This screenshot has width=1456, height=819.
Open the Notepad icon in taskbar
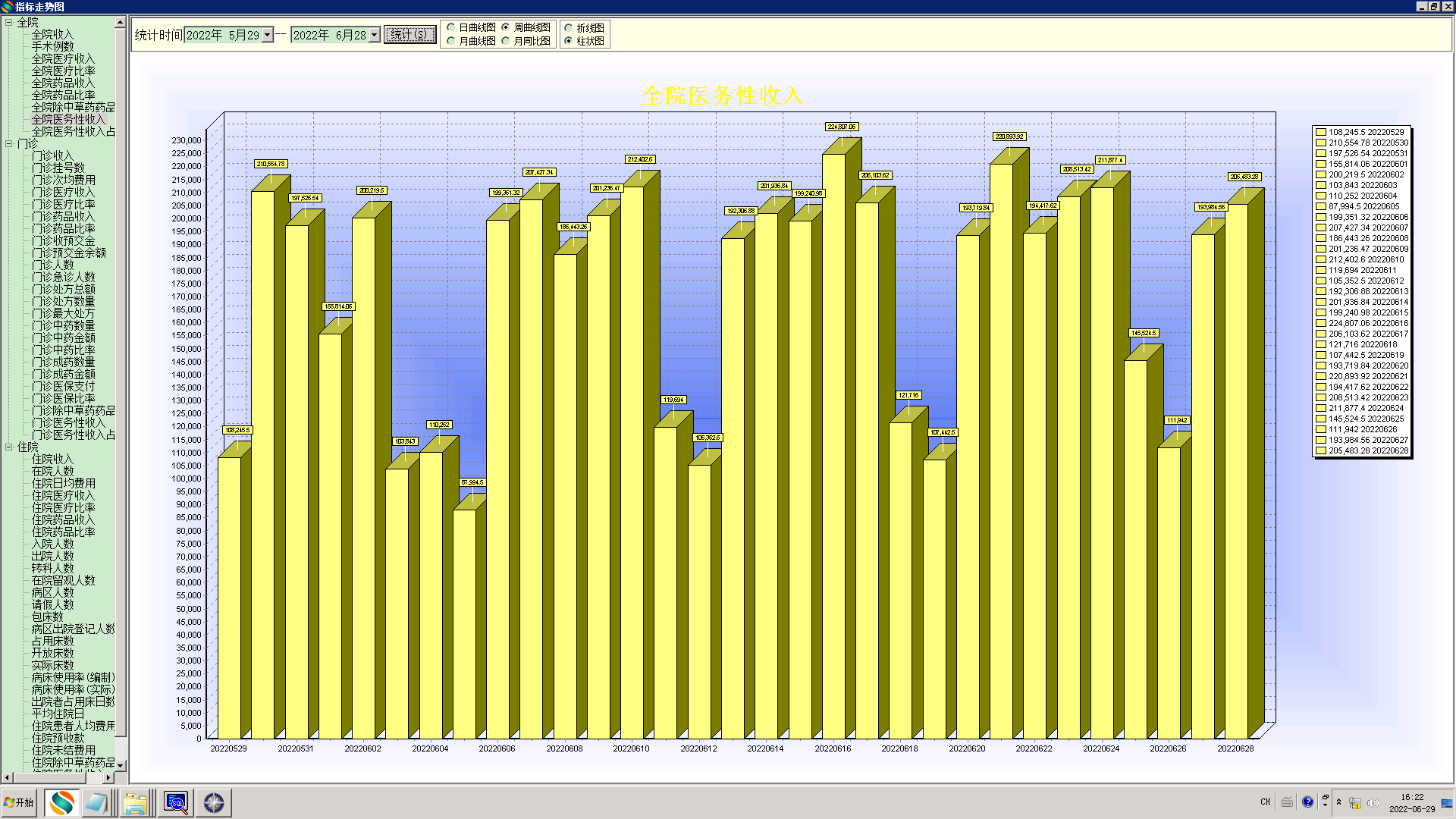click(96, 802)
